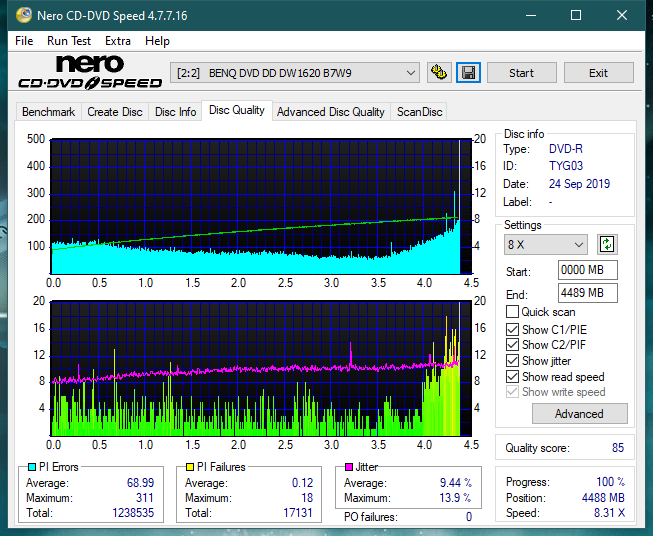The image size is (653, 536).
Task: Uncheck Show C2/PIF checkbox
Action: 512,345
